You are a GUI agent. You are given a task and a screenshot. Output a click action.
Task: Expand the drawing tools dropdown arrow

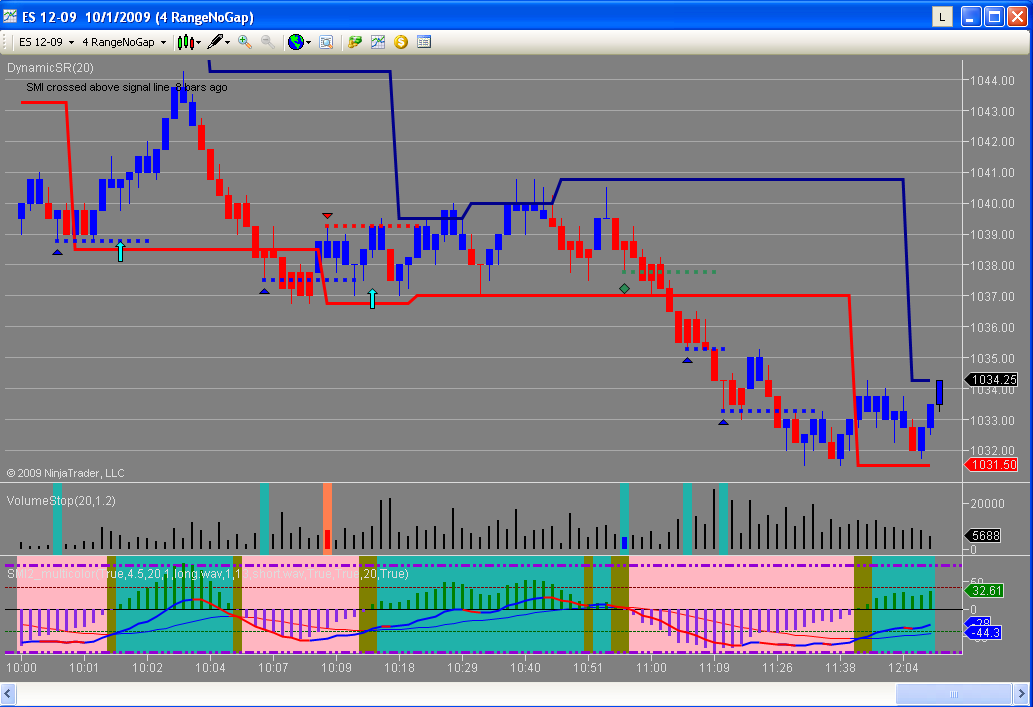227,43
